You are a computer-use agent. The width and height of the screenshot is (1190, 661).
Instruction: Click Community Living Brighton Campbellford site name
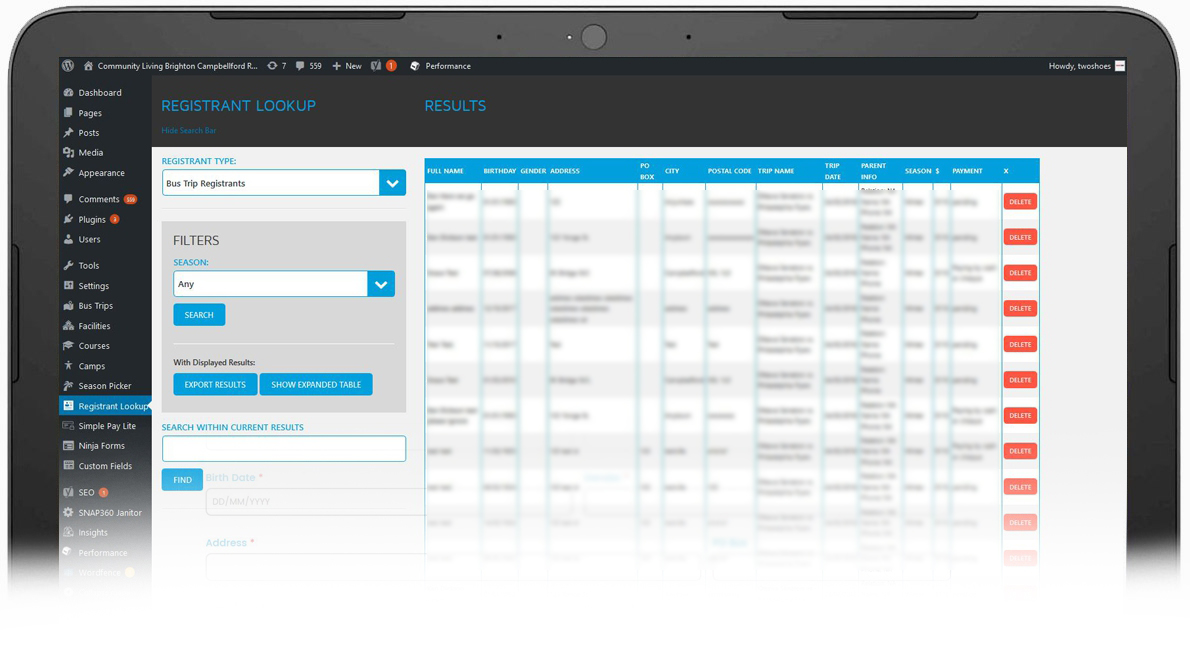[x=178, y=66]
